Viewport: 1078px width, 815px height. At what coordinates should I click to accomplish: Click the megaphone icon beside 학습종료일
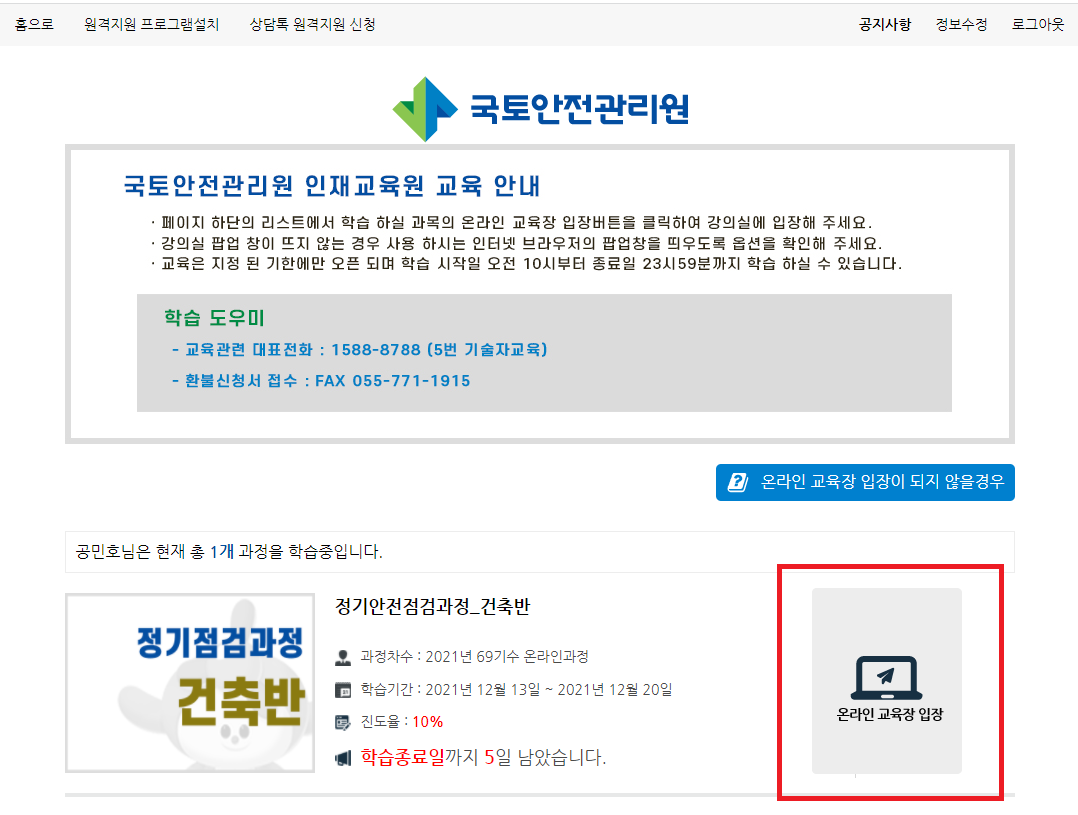pyautogui.click(x=342, y=759)
